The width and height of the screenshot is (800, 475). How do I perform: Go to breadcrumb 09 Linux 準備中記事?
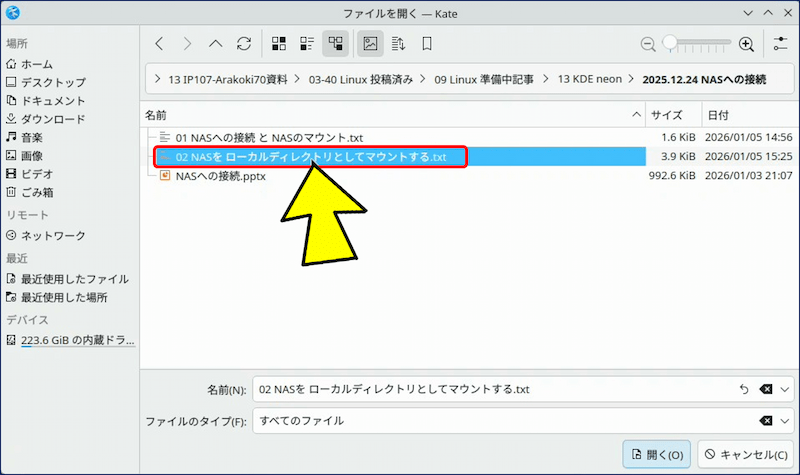coord(484,80)
